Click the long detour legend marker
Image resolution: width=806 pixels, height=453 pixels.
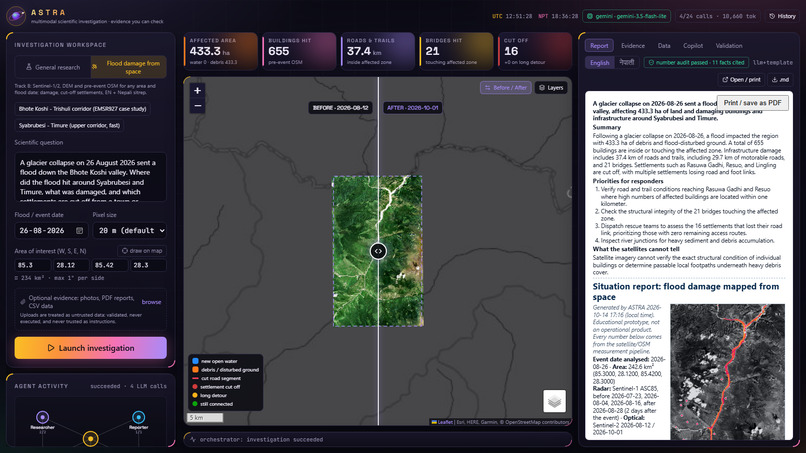point(195,395)
